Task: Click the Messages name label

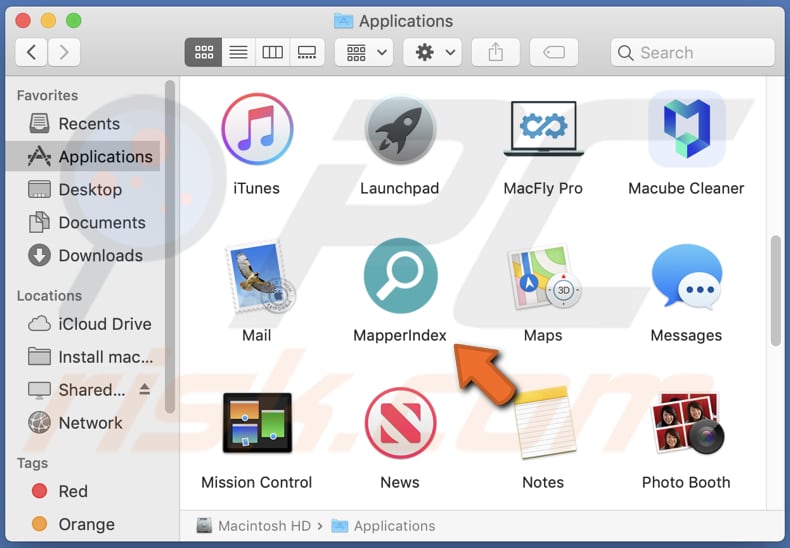Action: (x=686, y=335)
